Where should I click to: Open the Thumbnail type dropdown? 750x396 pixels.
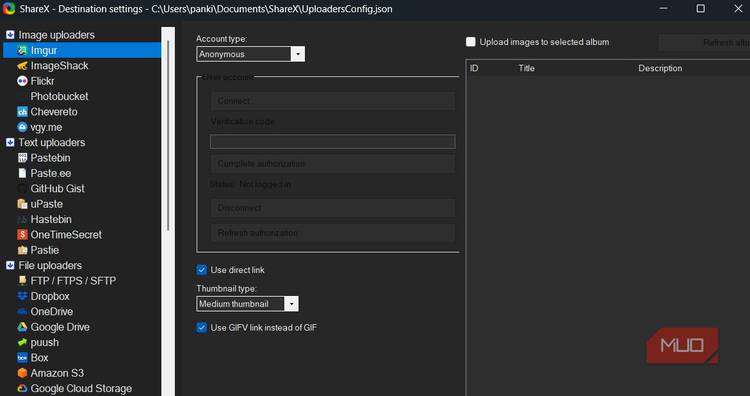247,304
